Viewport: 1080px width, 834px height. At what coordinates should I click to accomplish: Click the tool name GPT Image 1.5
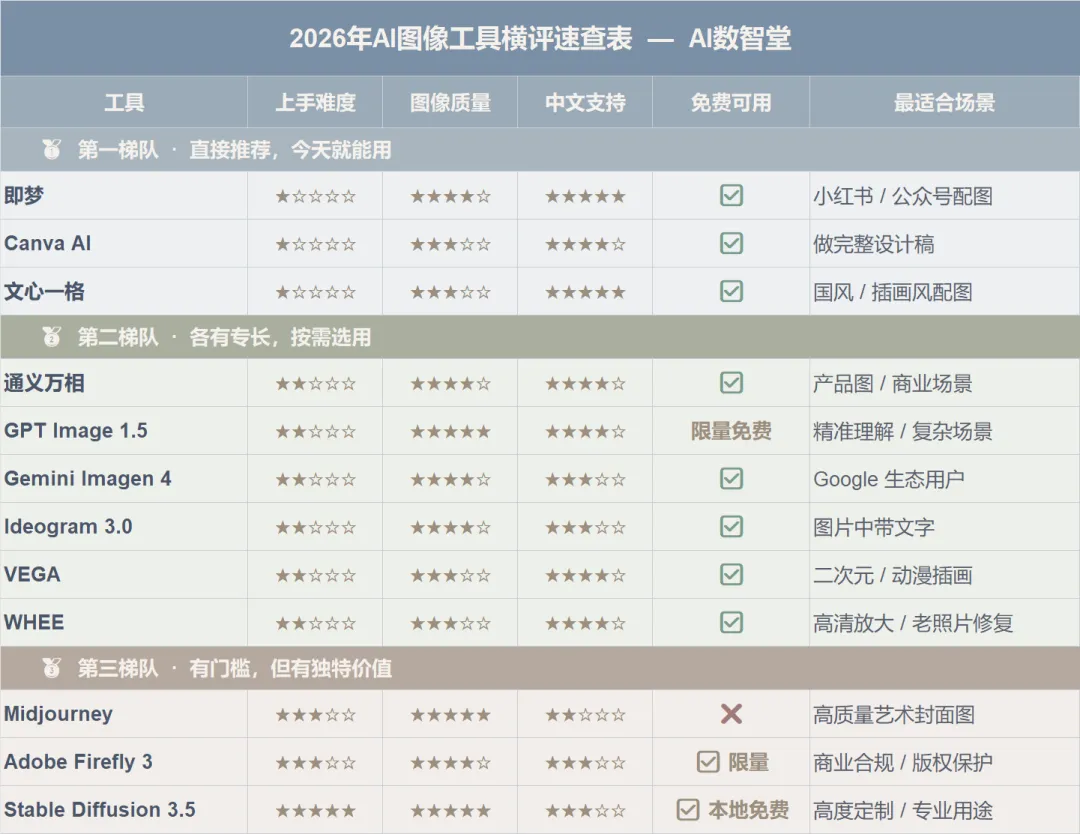click(76, 430)
